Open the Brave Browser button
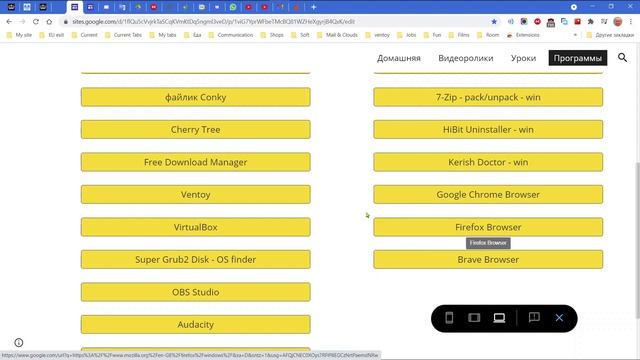Viewport: 640px width, 360px height. [488, 259]
